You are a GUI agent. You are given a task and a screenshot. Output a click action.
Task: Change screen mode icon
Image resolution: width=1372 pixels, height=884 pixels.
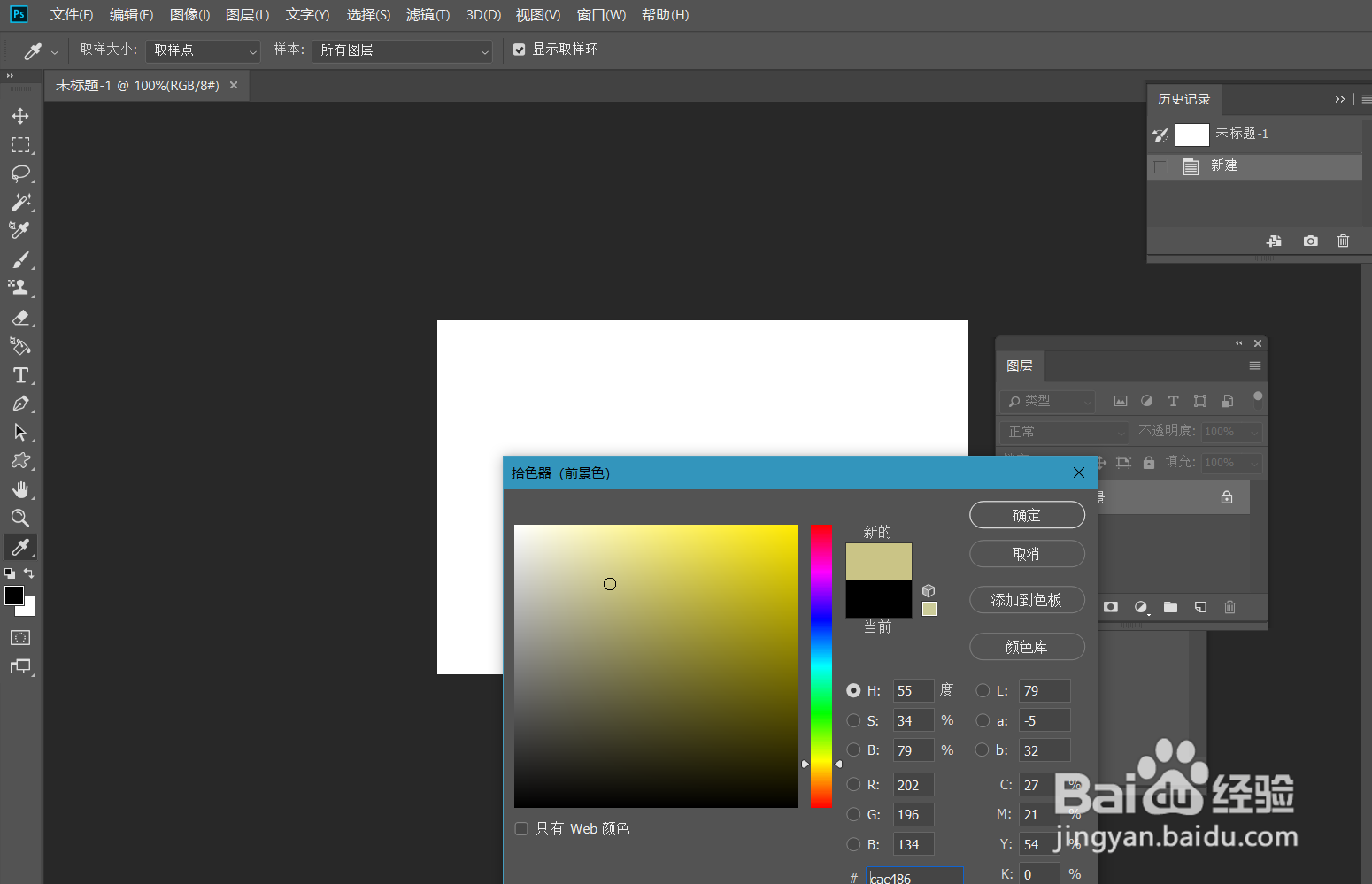point(20,666)
